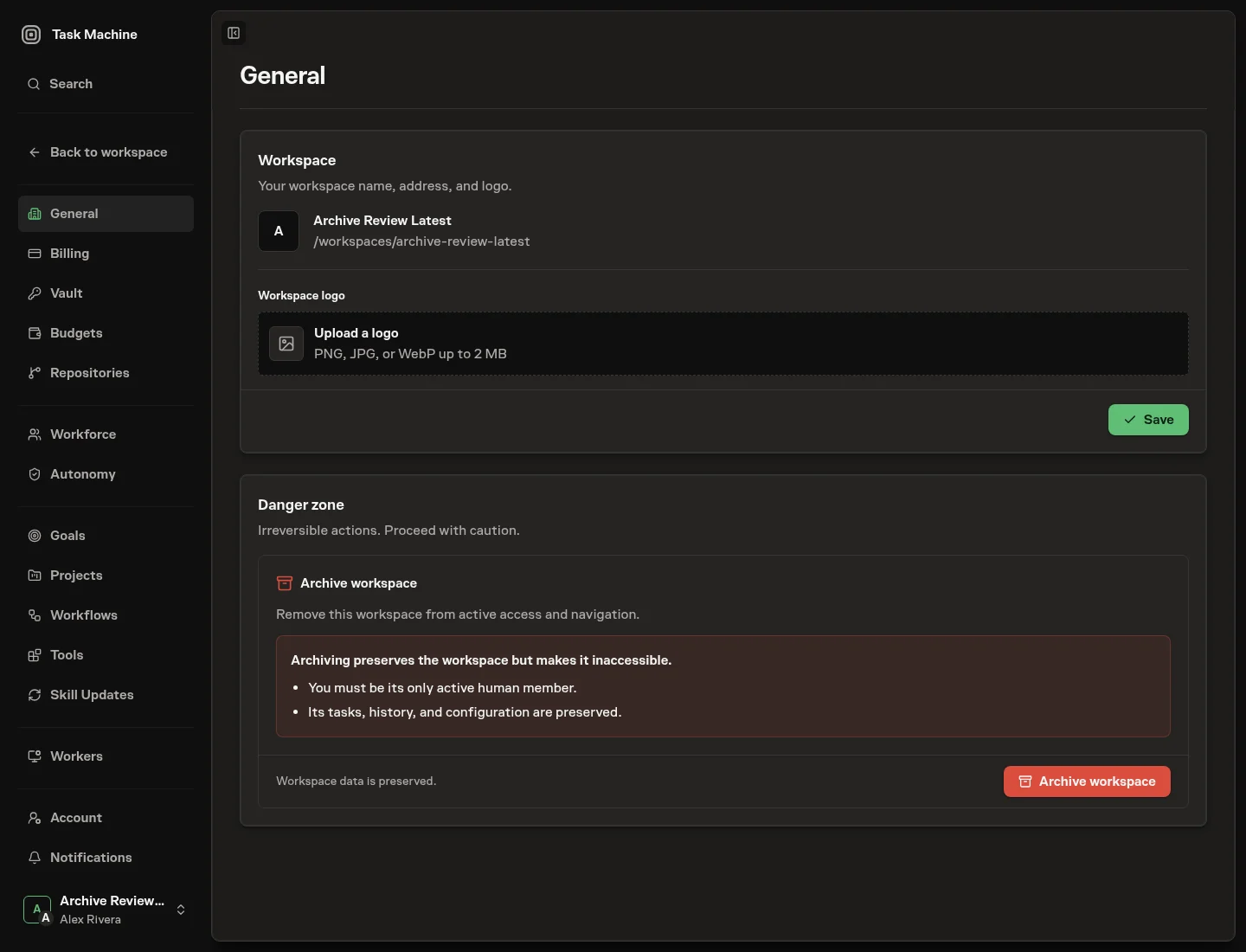Click the 'Workspace logo' label
Screen dimensions: 1246x952
301,295
